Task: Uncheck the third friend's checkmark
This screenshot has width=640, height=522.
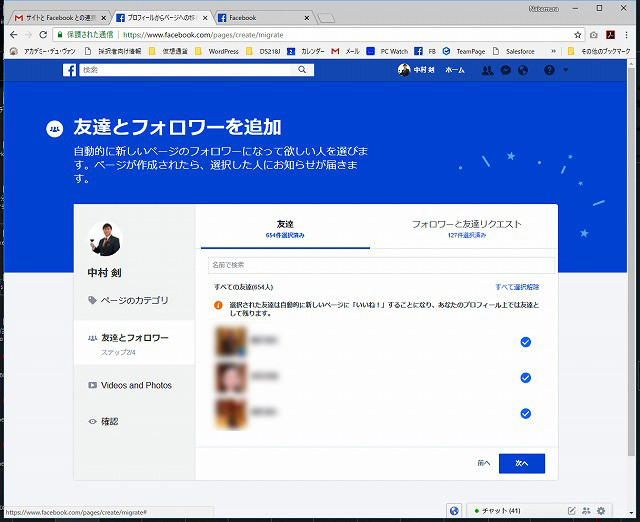Action: tap(525, 413)
